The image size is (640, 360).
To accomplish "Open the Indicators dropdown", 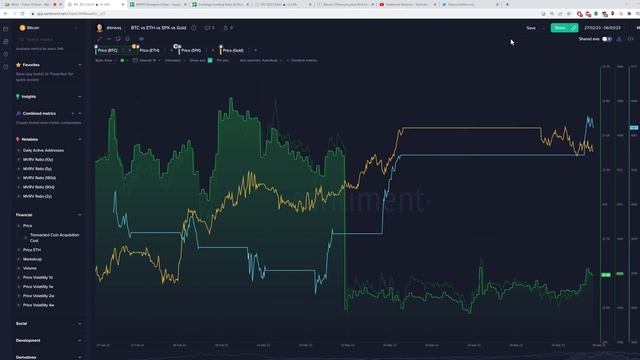I will coord(175,60).
